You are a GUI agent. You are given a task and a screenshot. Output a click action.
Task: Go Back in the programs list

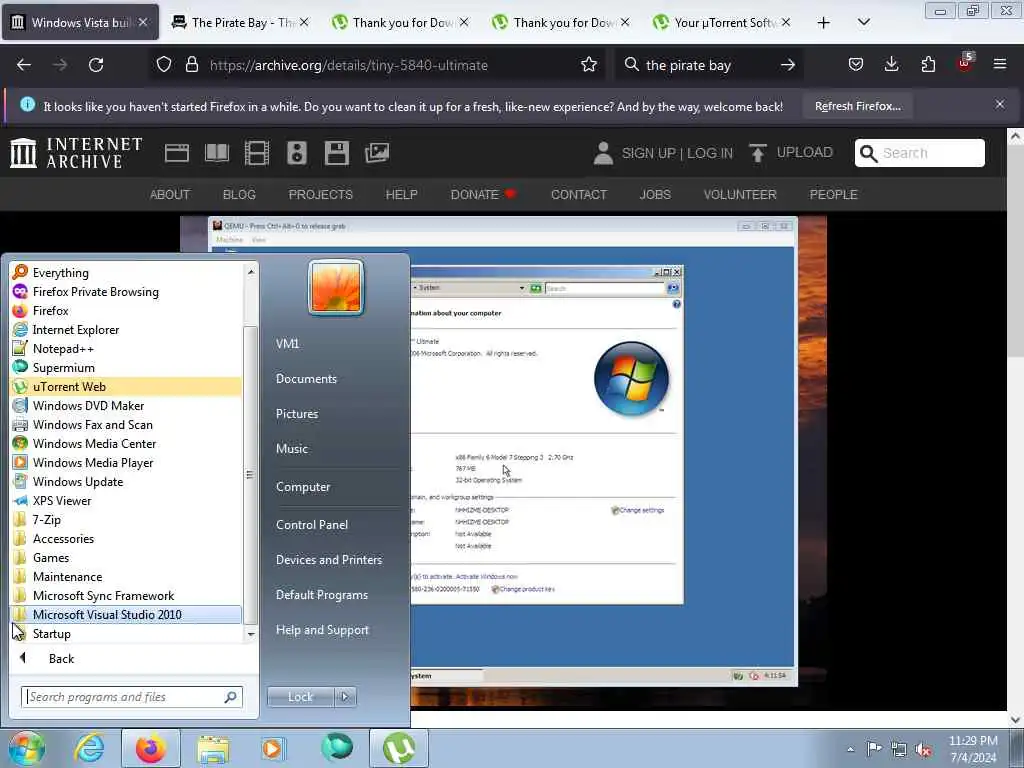(61, 658)
